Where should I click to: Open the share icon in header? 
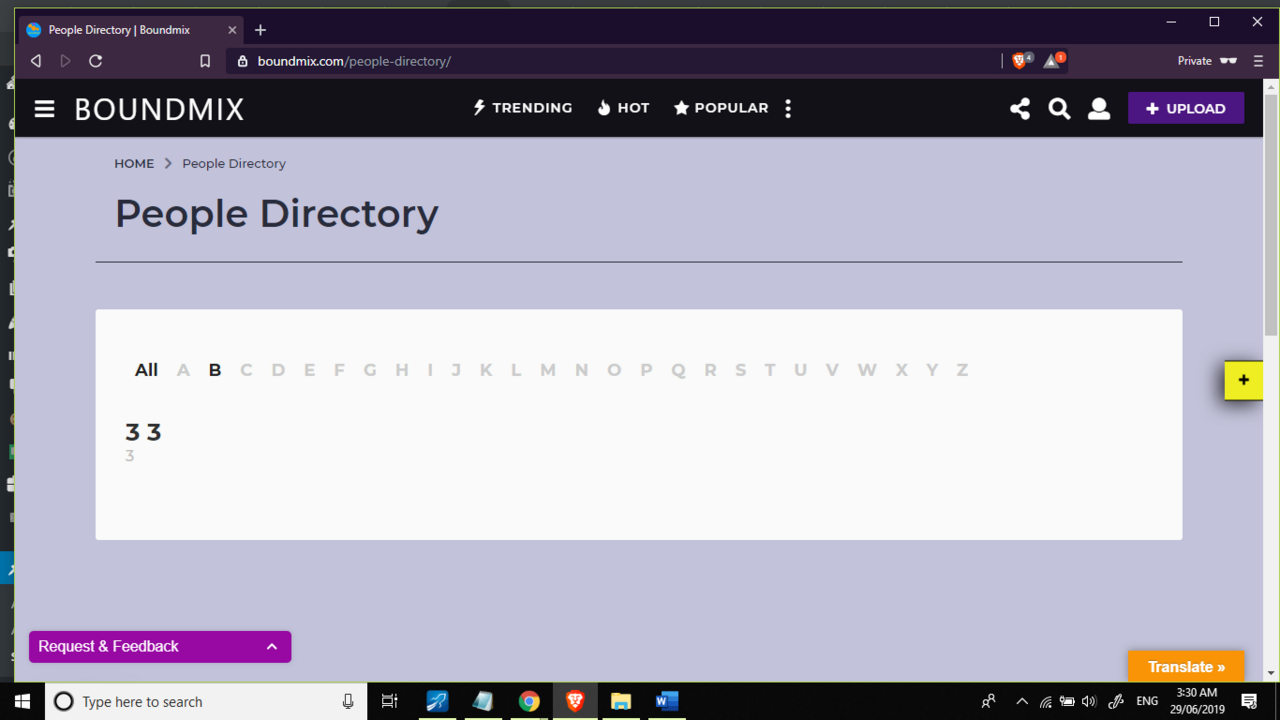point(1020,108)
